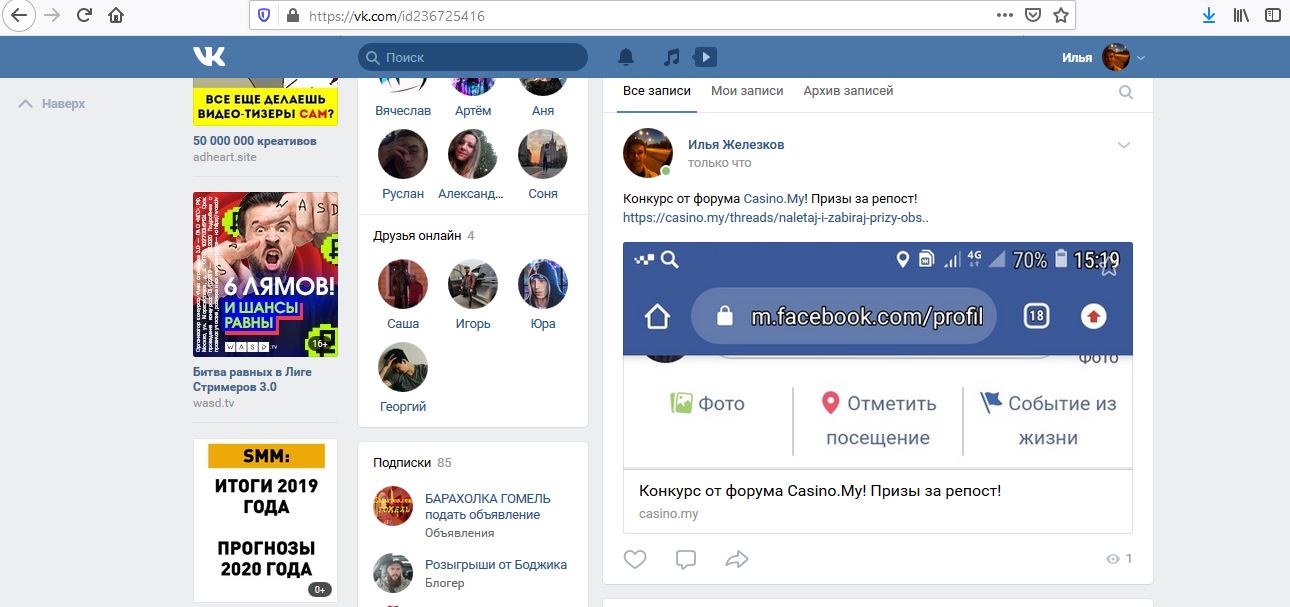Click the video player icon in header
Screen dimensions: 1290x607
[x=705, y=57]
